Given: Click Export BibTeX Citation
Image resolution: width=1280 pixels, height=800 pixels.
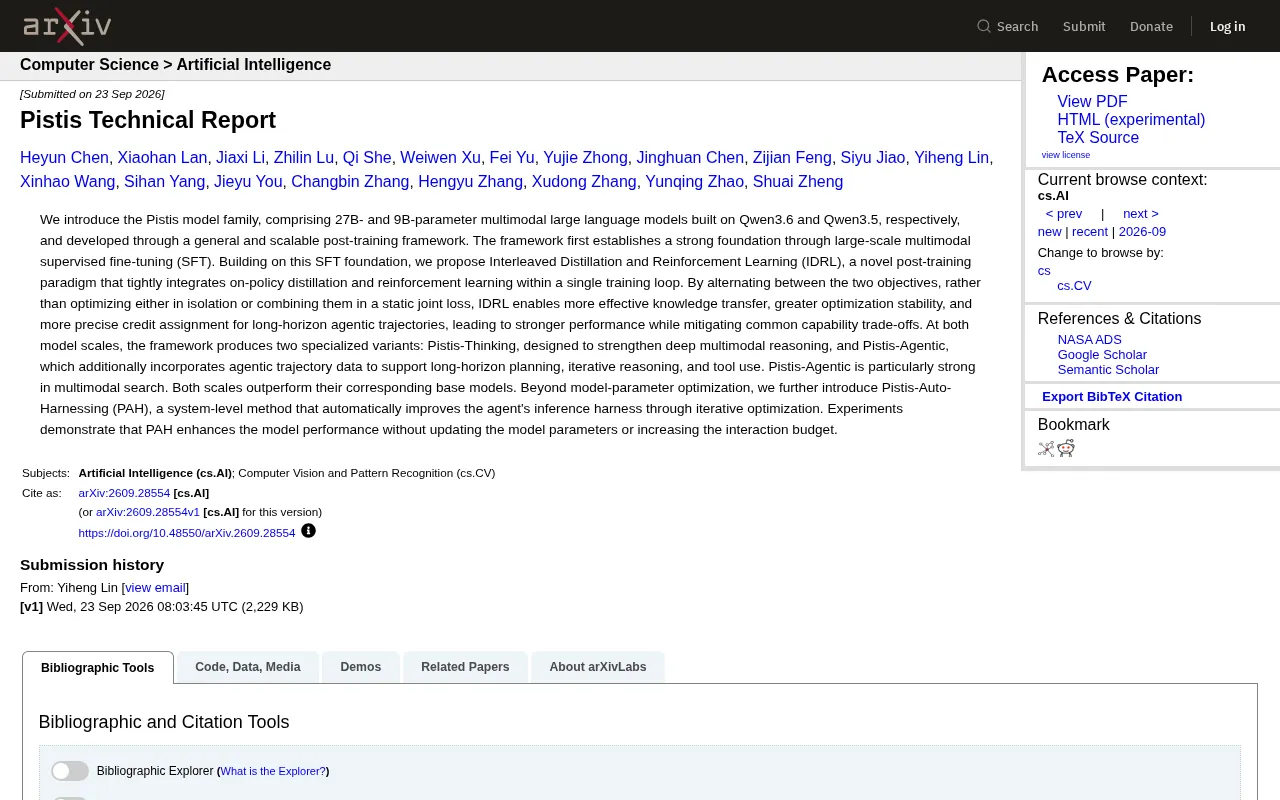Looking at the screenshot, I should pyautogui.click(x=1112, y=397).
